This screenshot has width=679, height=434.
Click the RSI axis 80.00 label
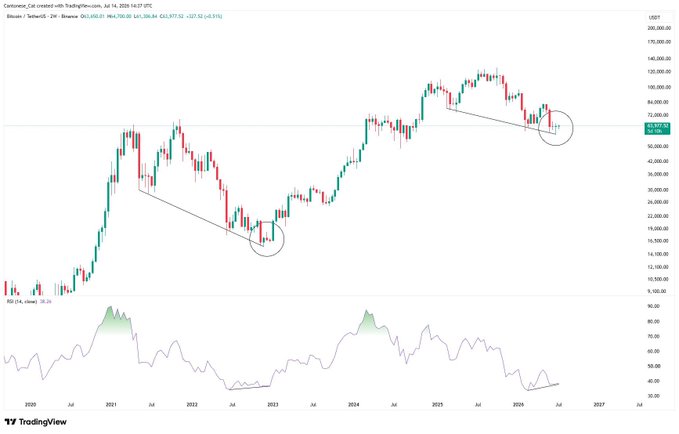pos(653,321)
